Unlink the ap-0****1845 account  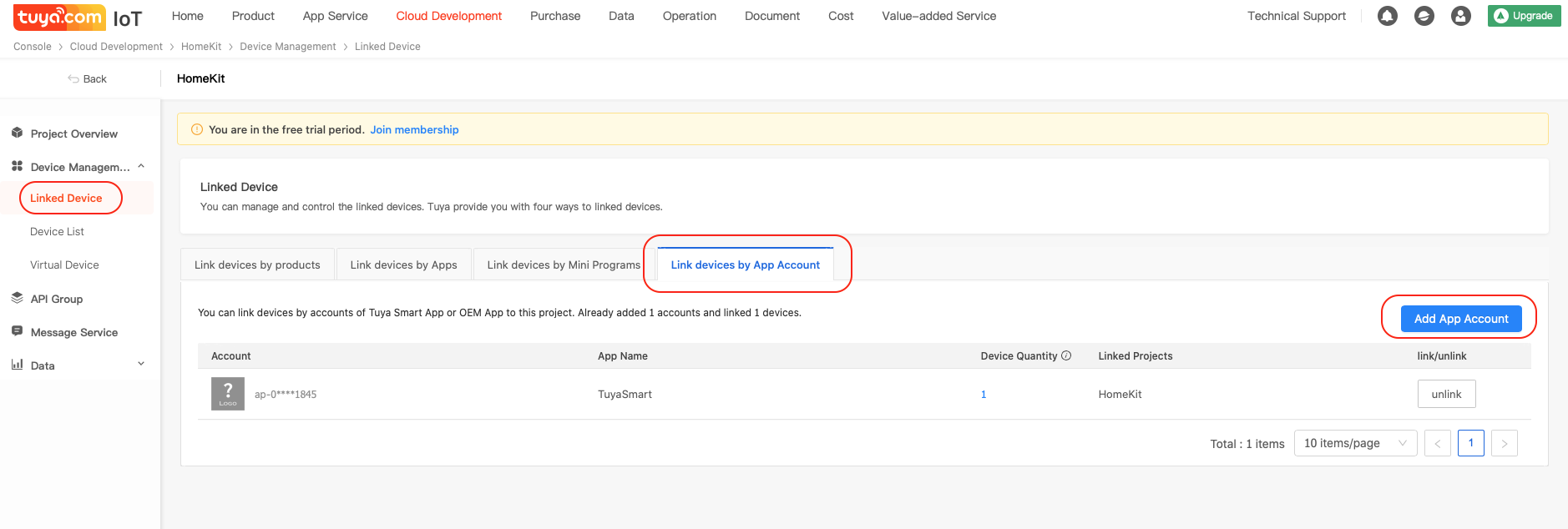pyautogui.click(x=1446, y=394)
